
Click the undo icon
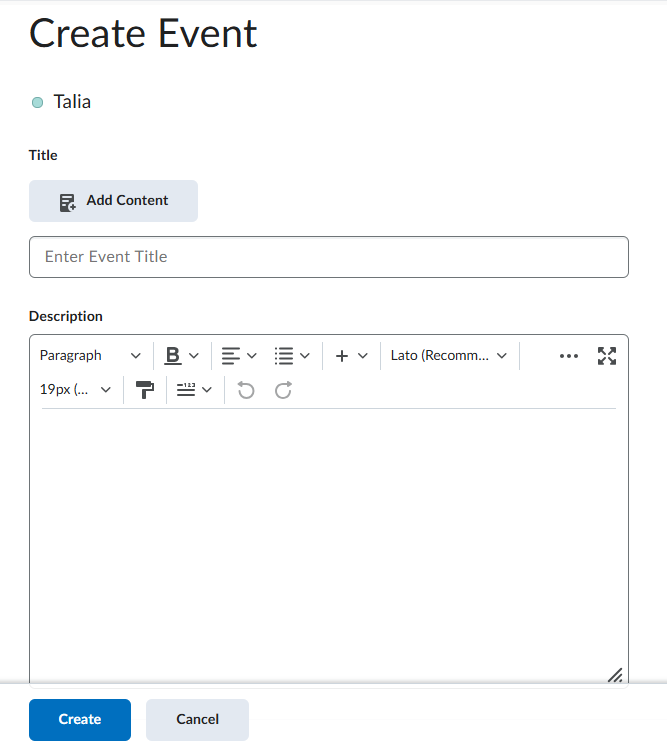[246, 390]
